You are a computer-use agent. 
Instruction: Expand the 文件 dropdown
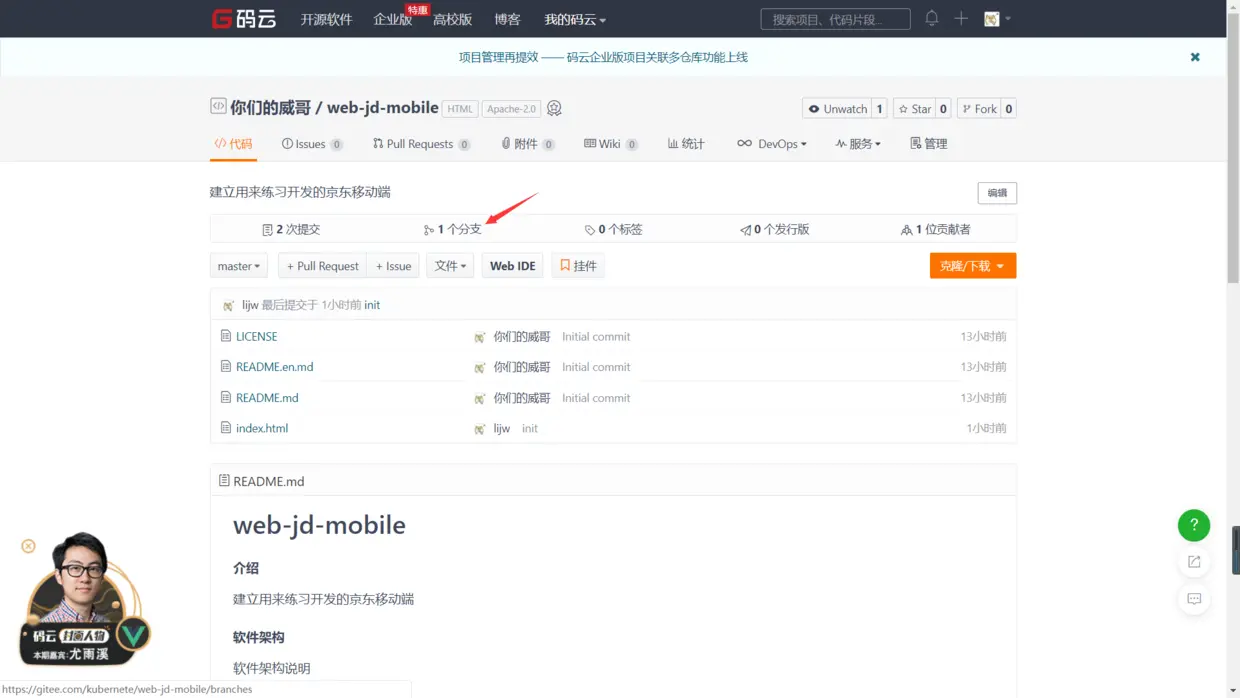point(450,266)
